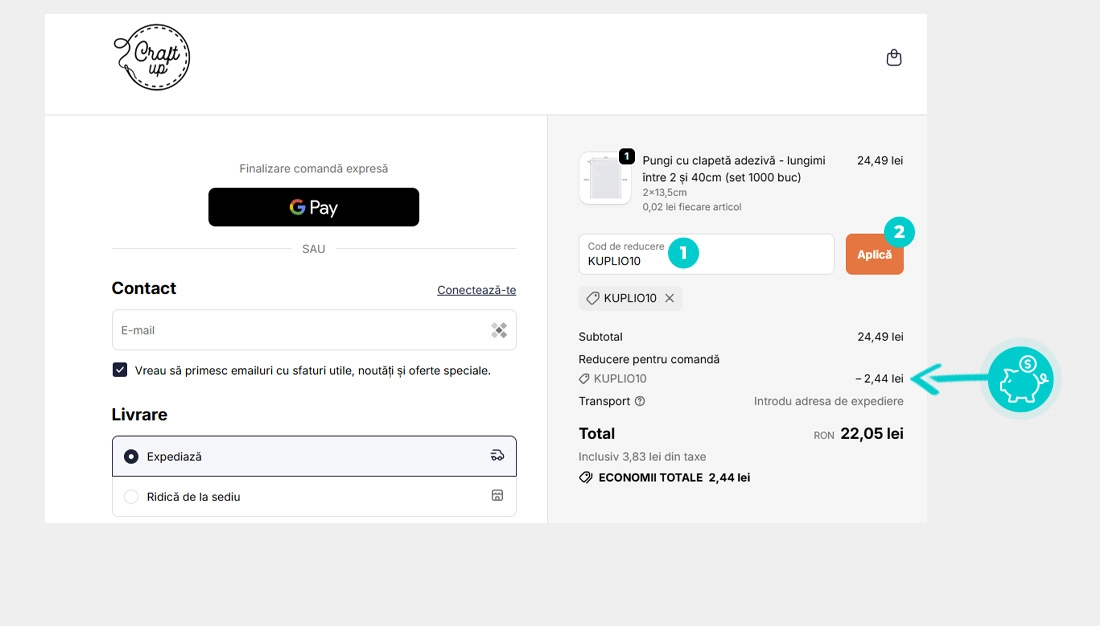Pay with Google Pay express button
The width and height of the screenshot is (1100, 626).
click(x=314, y=207)
